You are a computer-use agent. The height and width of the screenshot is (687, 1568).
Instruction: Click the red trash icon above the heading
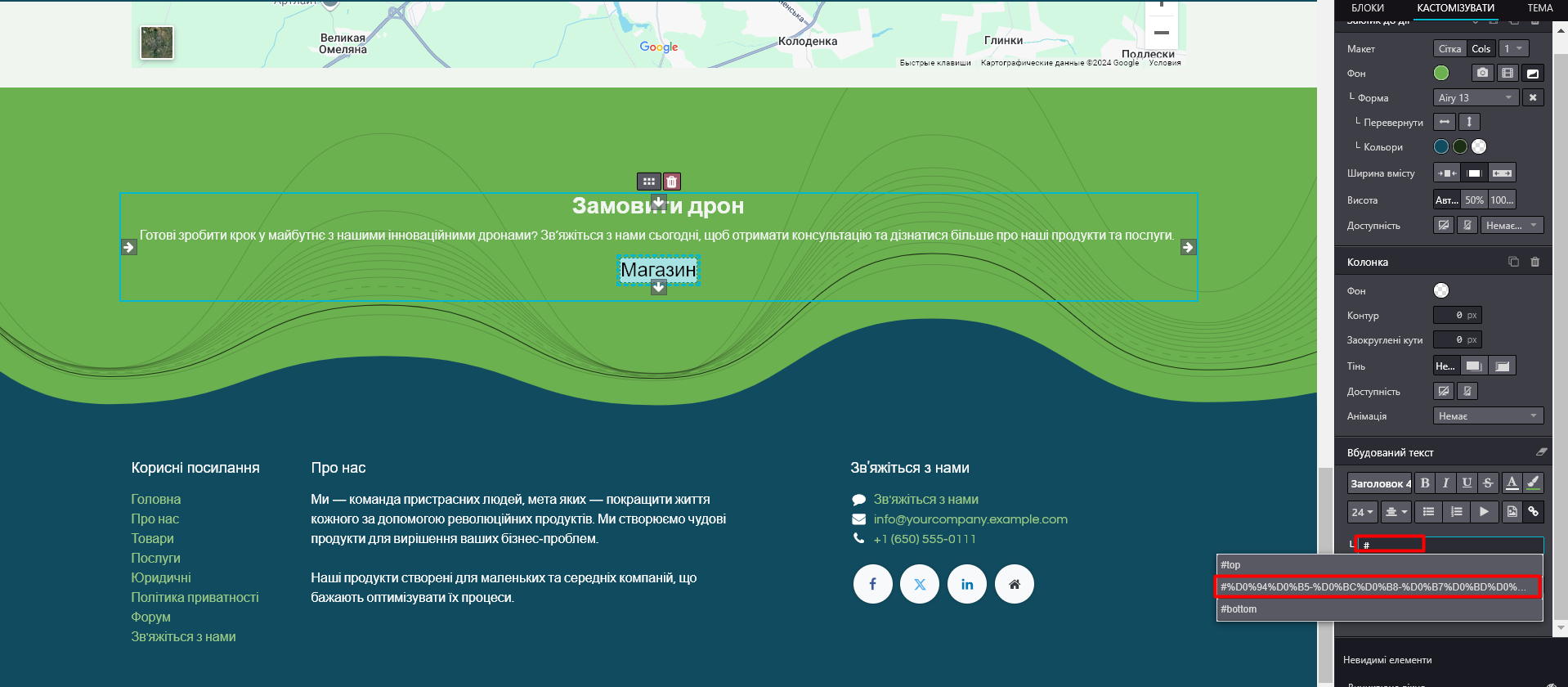(671, 182)
